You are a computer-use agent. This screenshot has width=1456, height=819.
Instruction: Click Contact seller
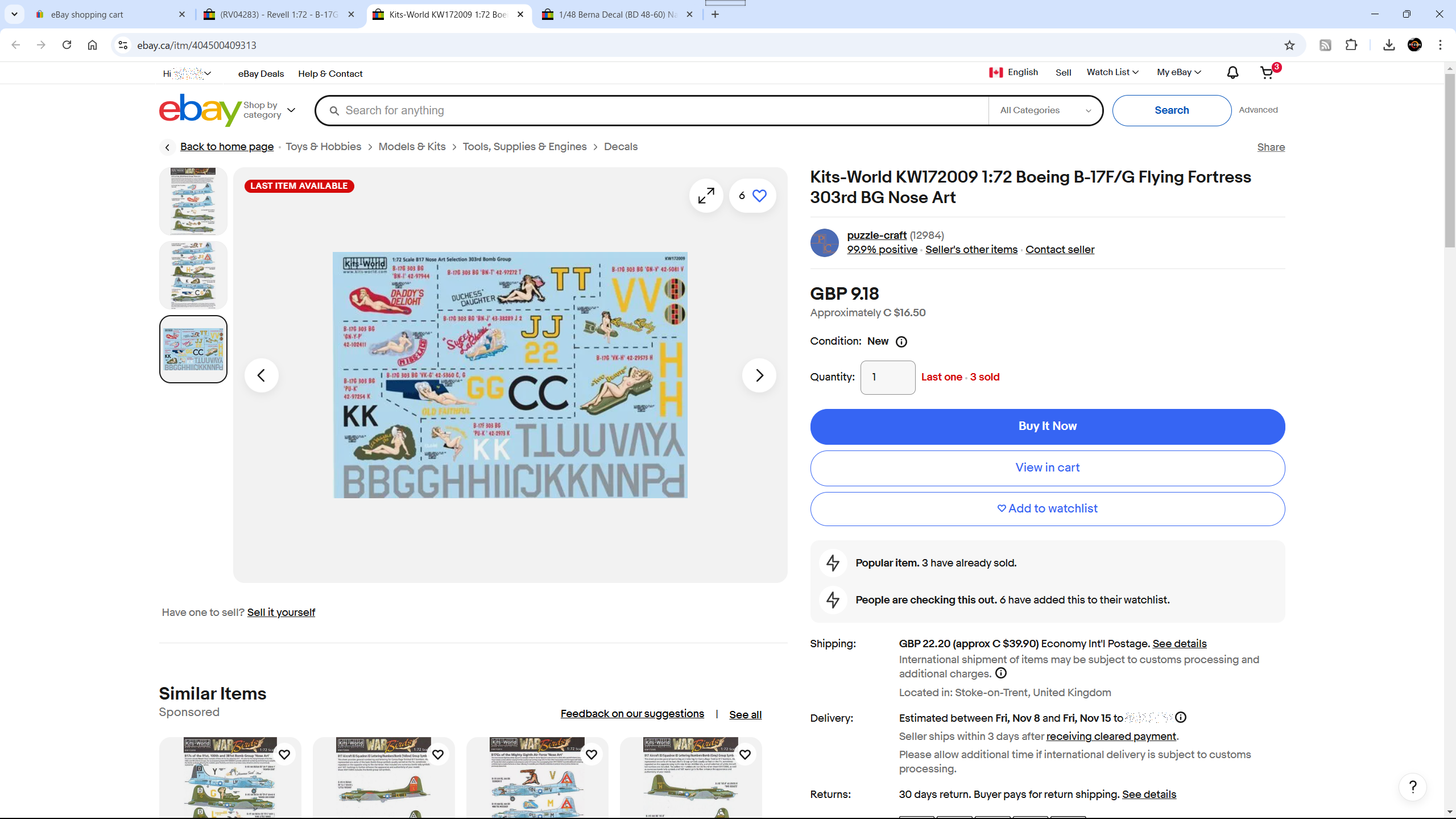coord(1060,250)
